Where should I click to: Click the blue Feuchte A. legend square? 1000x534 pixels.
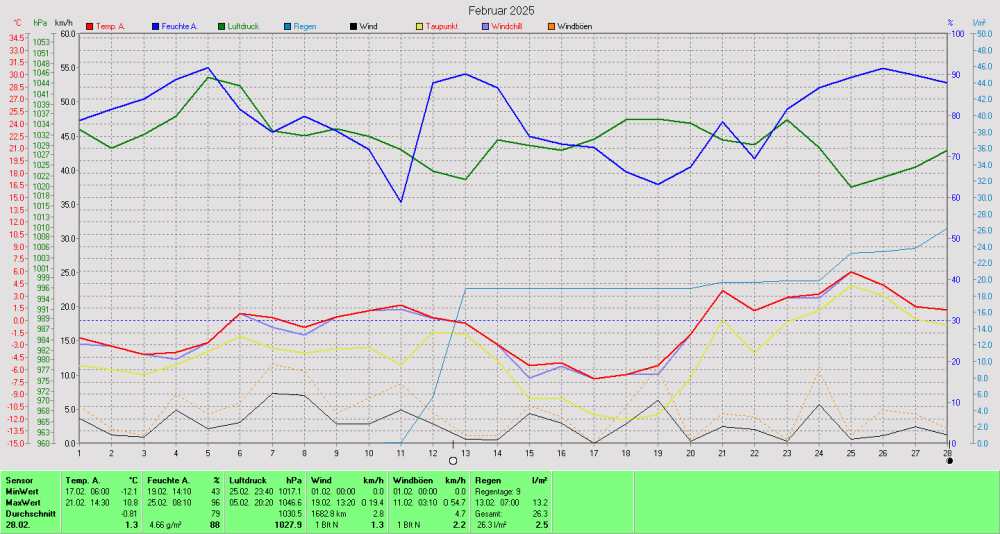click(156, 26)
